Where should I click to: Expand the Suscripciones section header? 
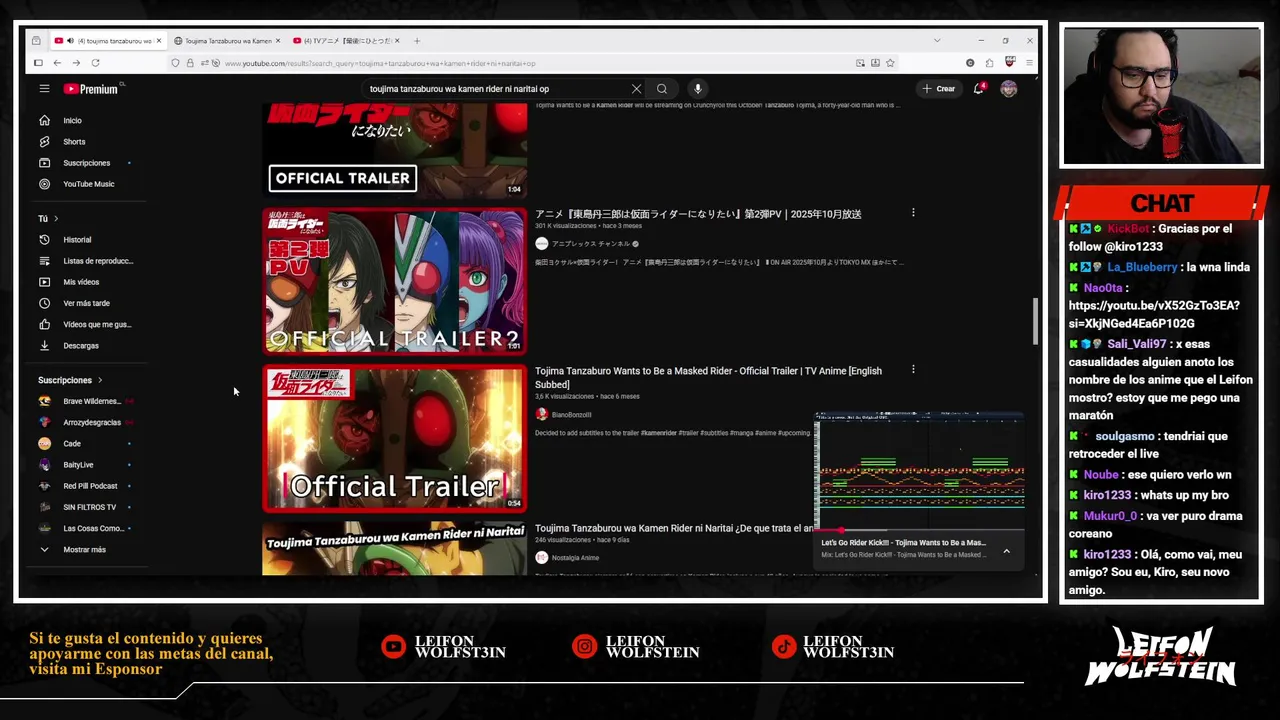click(x=70, y=380)
